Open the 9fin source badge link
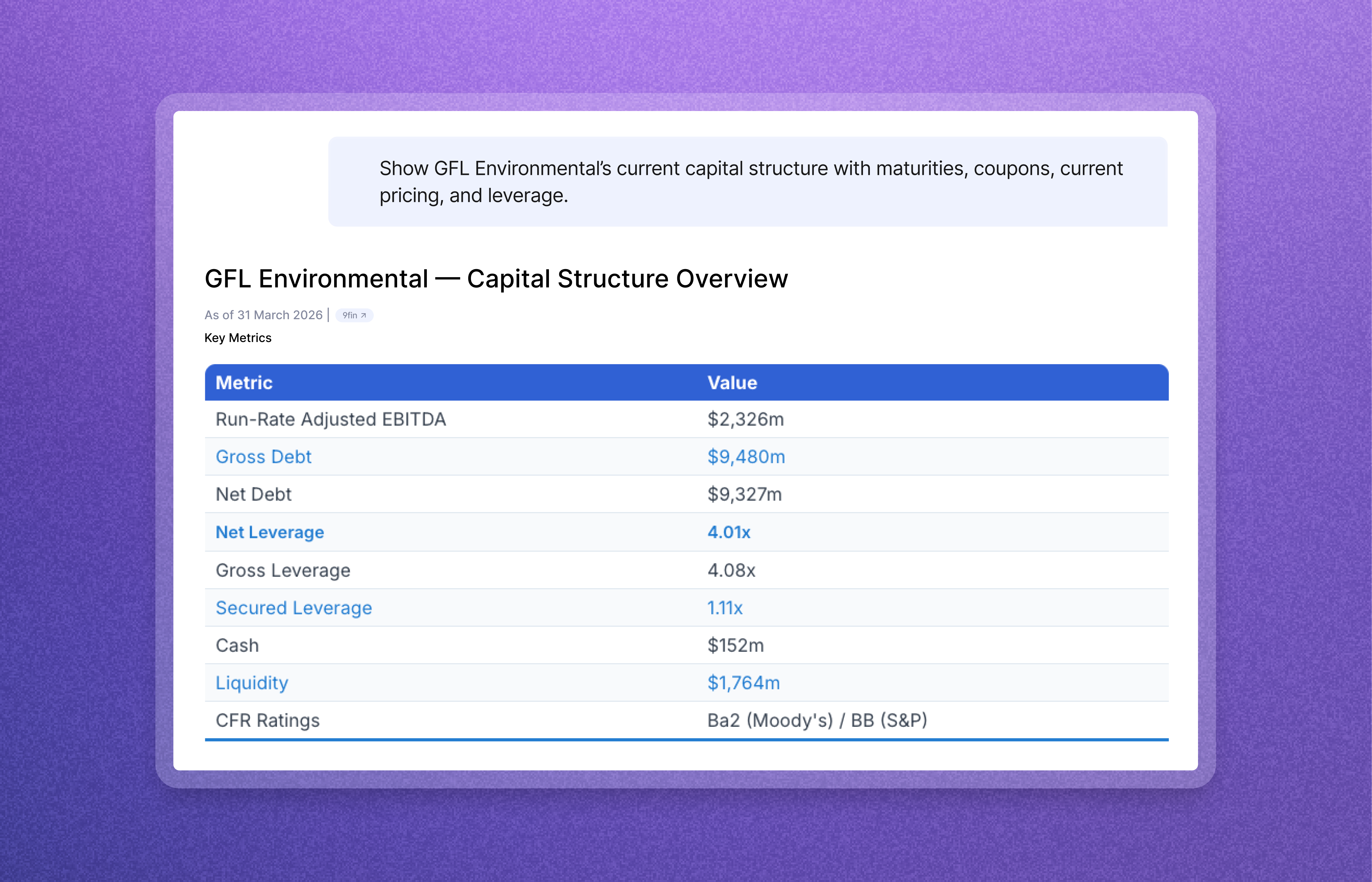 [354, 315]
